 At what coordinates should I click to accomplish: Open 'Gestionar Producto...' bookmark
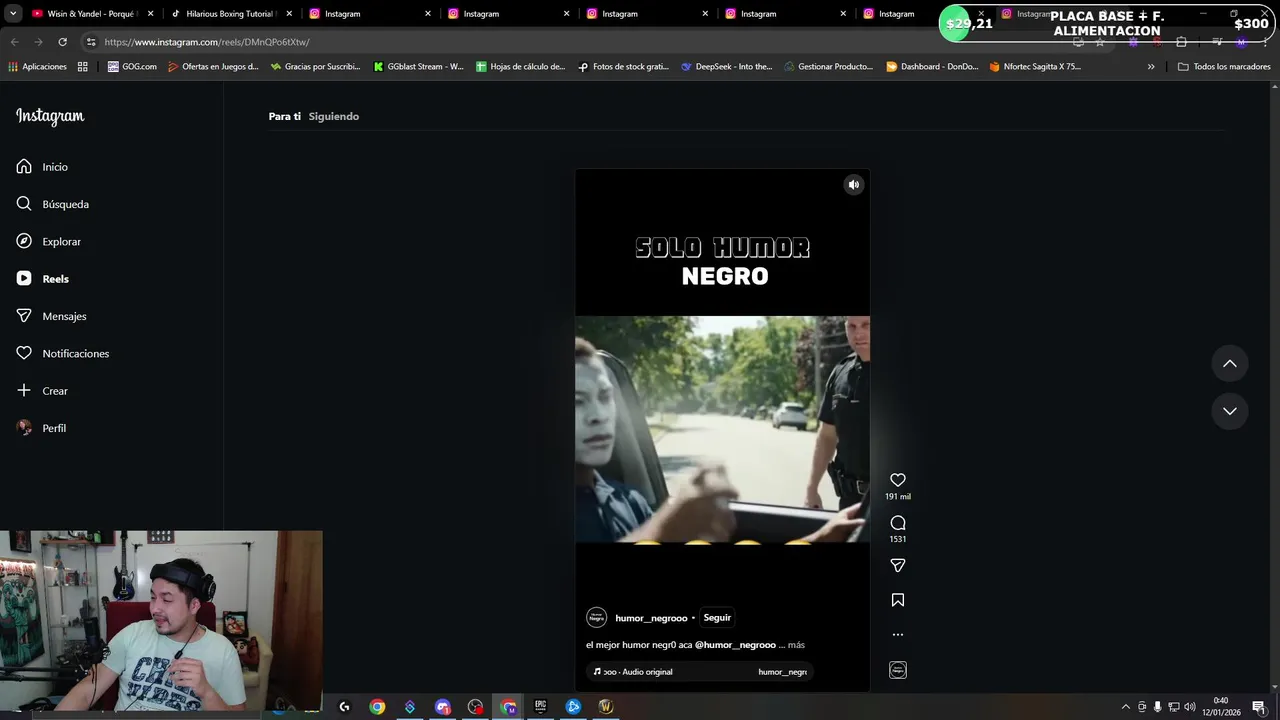[x=829, y=66]
